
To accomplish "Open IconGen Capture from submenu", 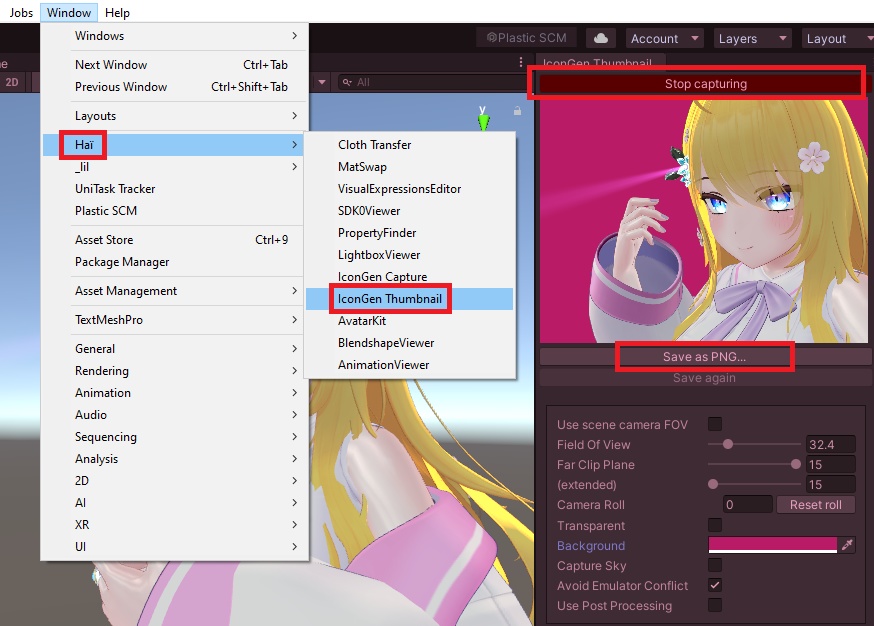I will coord(410,277).
